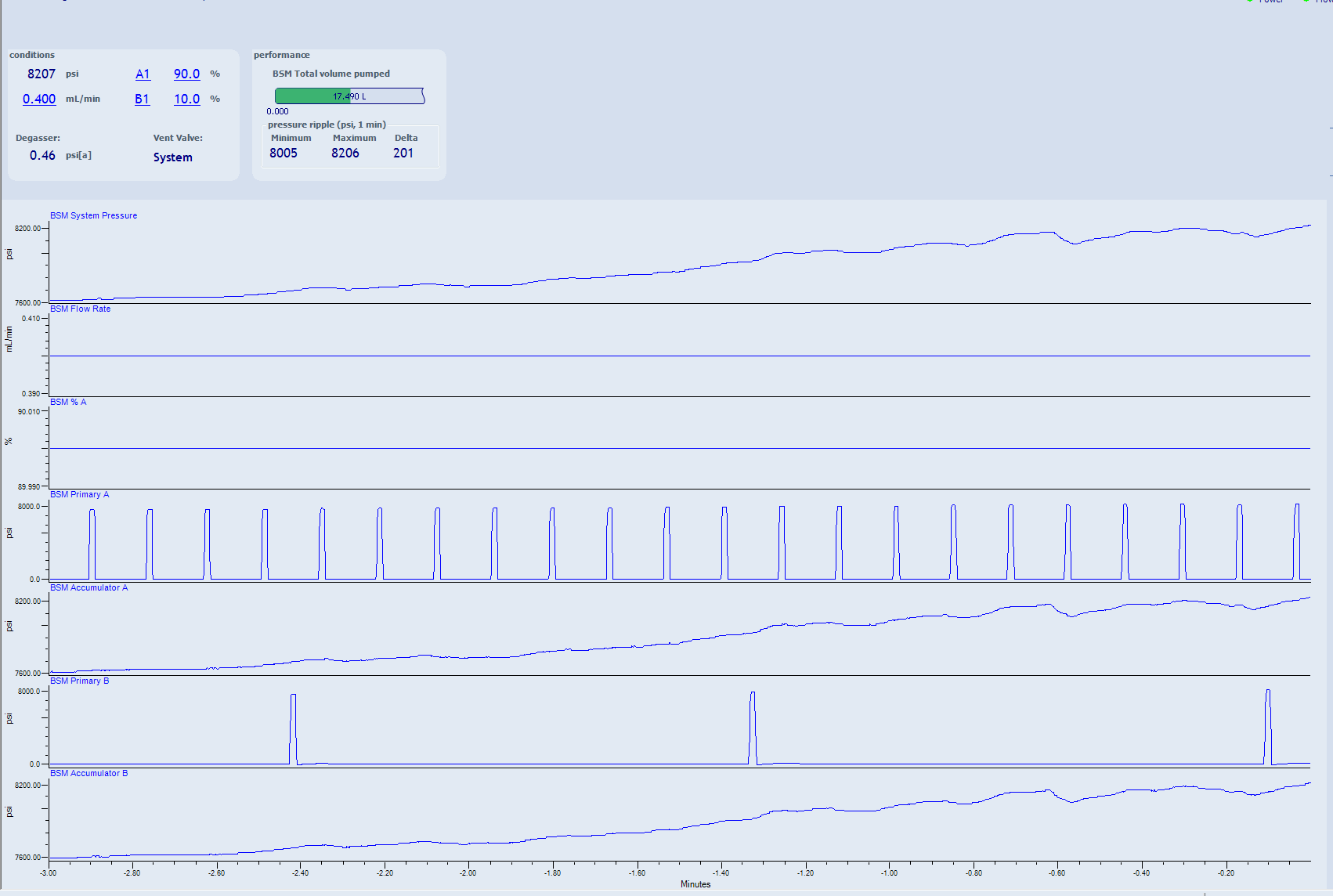Click the conditions panel heading
The height and width of the screenshot is (896, 1333).
pos(32,55)
